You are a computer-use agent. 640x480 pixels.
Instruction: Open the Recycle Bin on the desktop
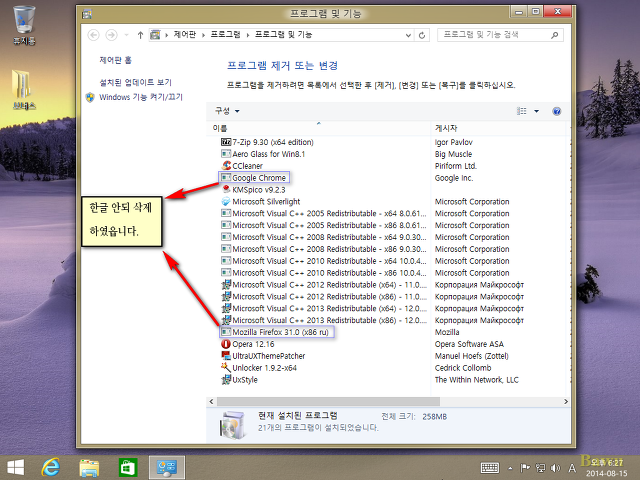click(x=24, y=25)
